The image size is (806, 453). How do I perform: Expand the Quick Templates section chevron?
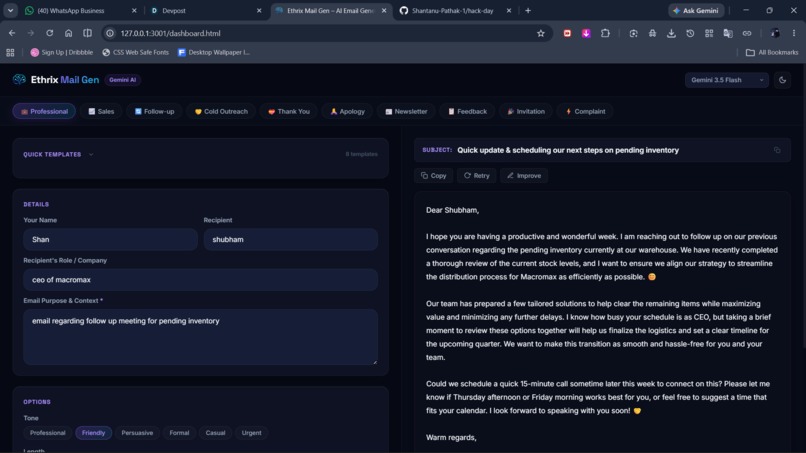point(91,154)
